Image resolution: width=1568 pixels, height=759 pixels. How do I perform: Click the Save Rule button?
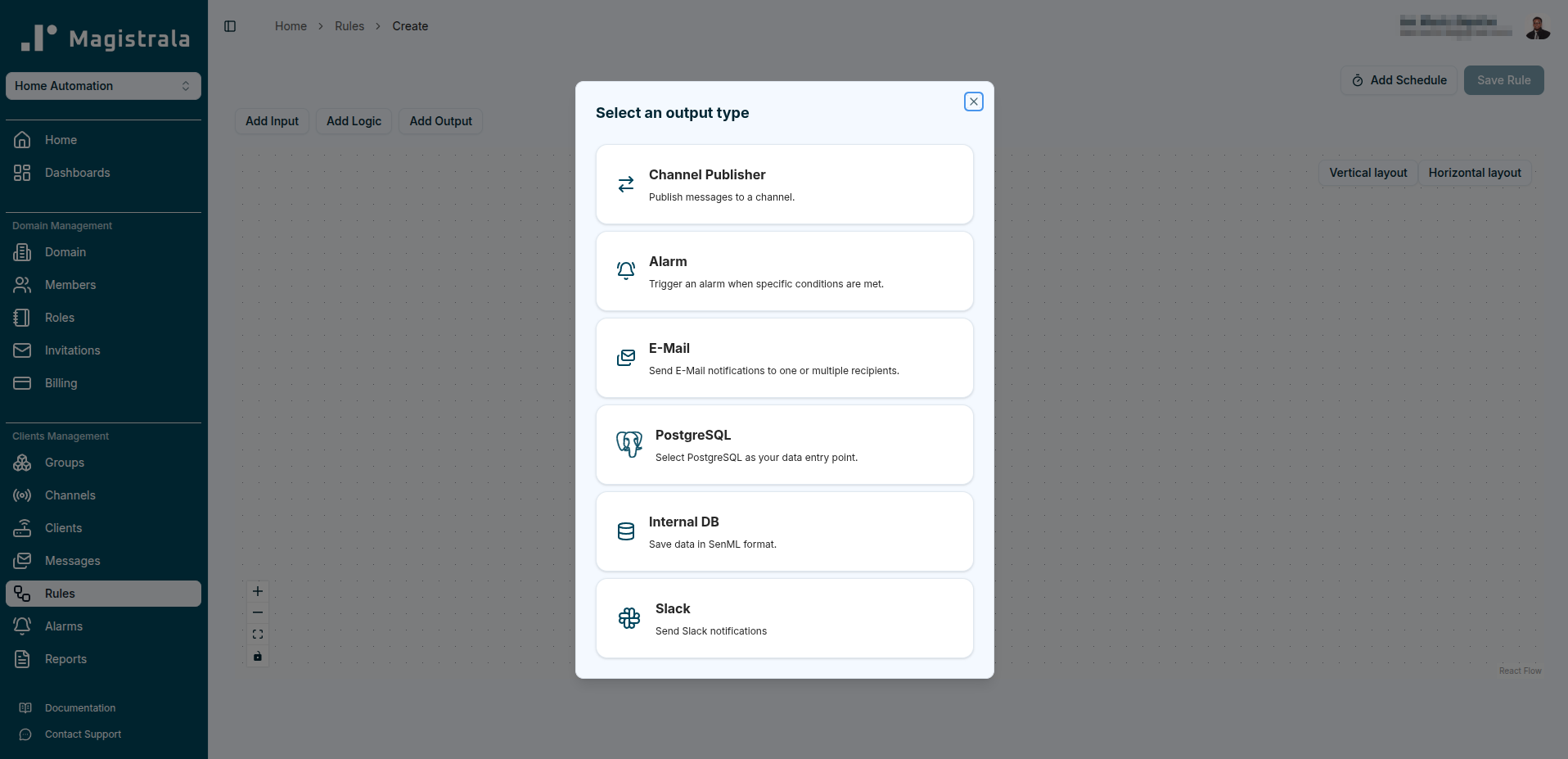[x=1503, y=79]
